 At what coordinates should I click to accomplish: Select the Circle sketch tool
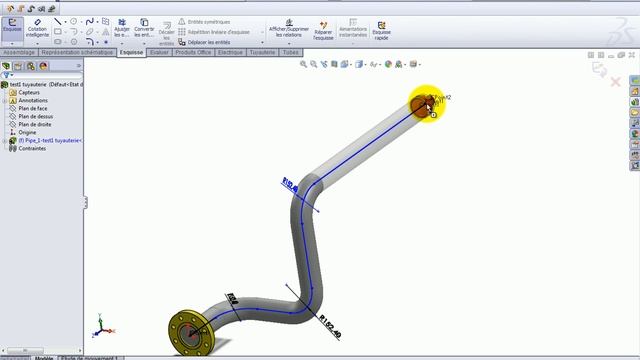(x=73, y=21)
